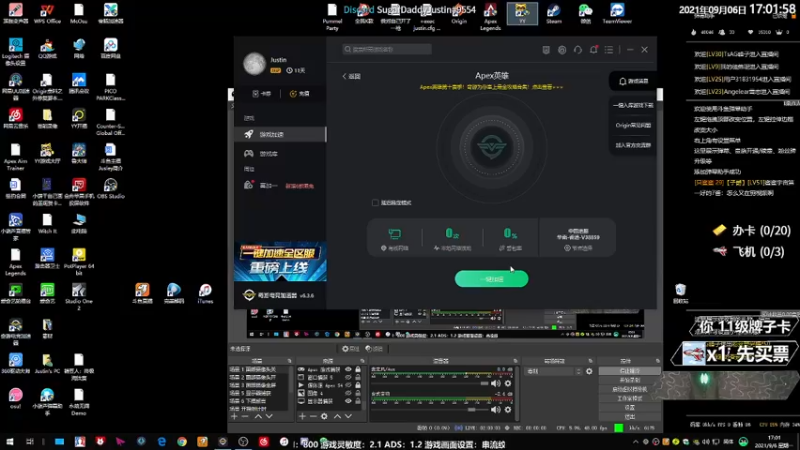Toggle lock on Apex game capture source
The image size is (800, 450).
[358, 369]
